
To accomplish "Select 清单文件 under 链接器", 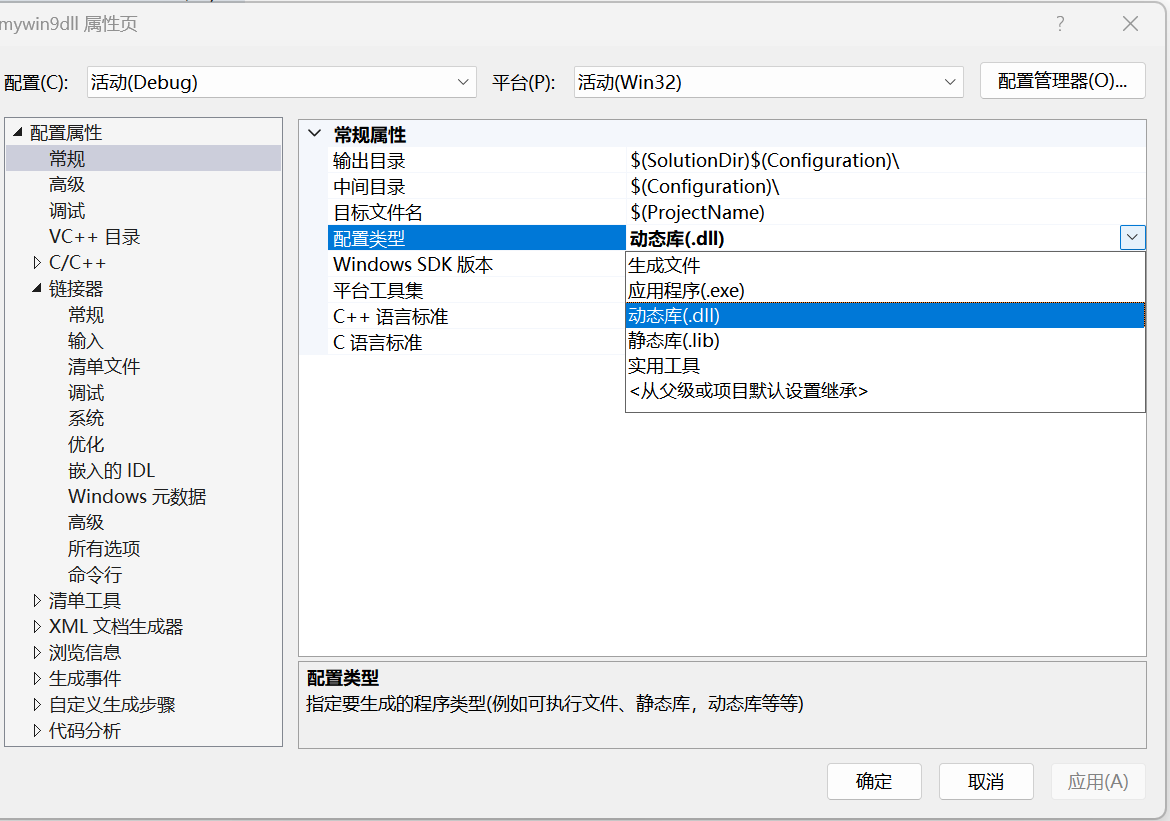I will (x=104, y=366).
